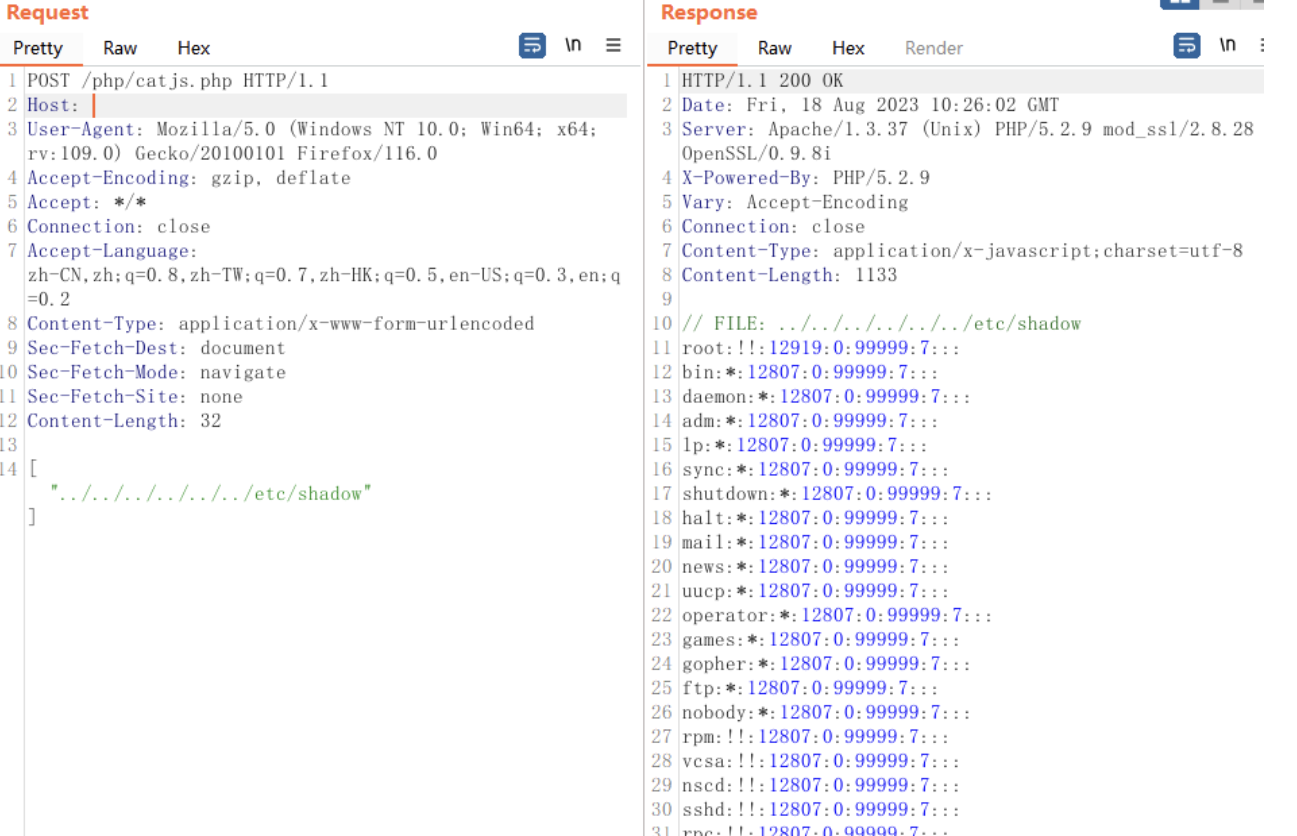Image resolution: width=1297 pixels, height=836 pixels.
Task: Switch Request view to Hex tab
Action: coord(194,48)
